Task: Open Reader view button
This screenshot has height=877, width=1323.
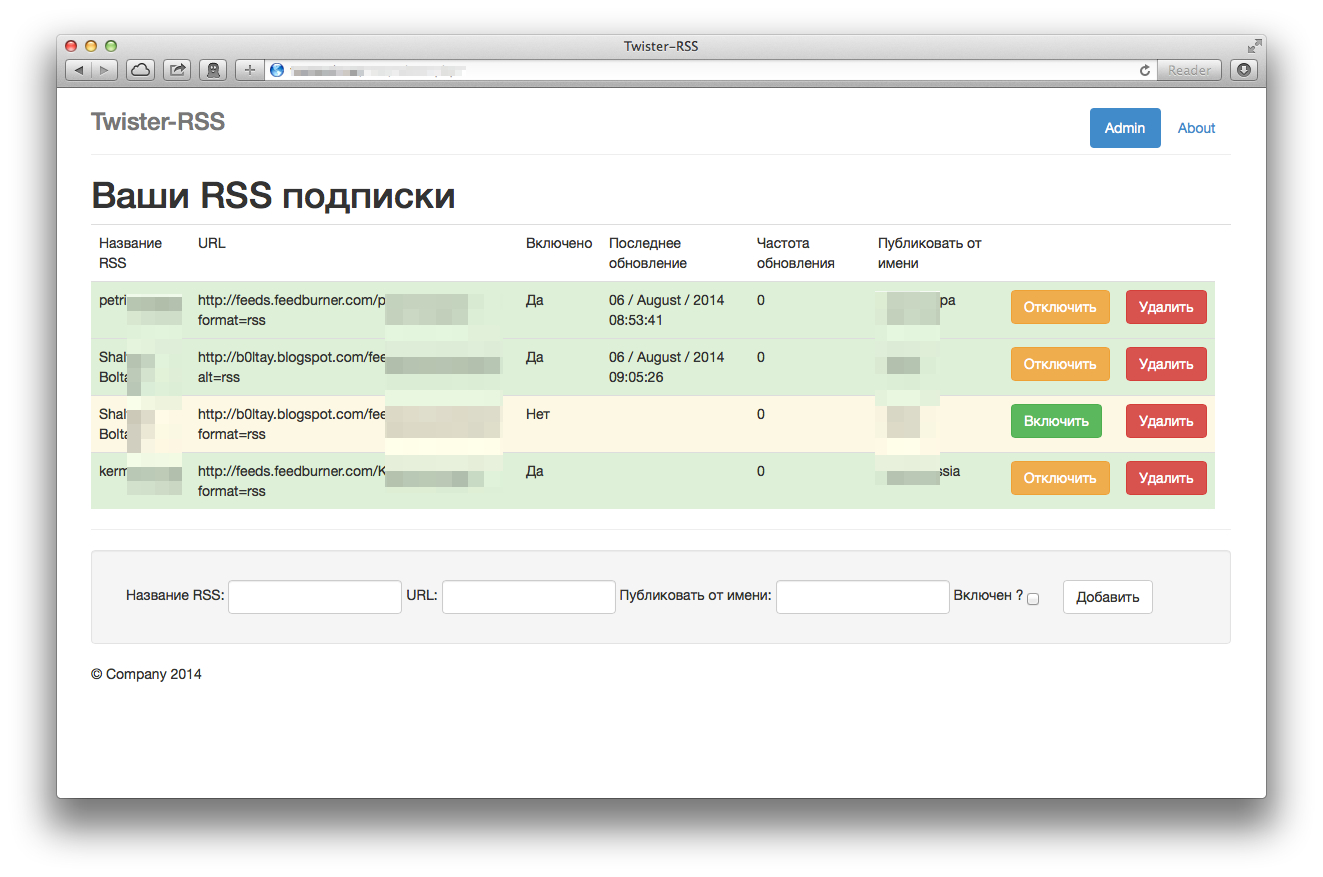Action: point(1189,70)
